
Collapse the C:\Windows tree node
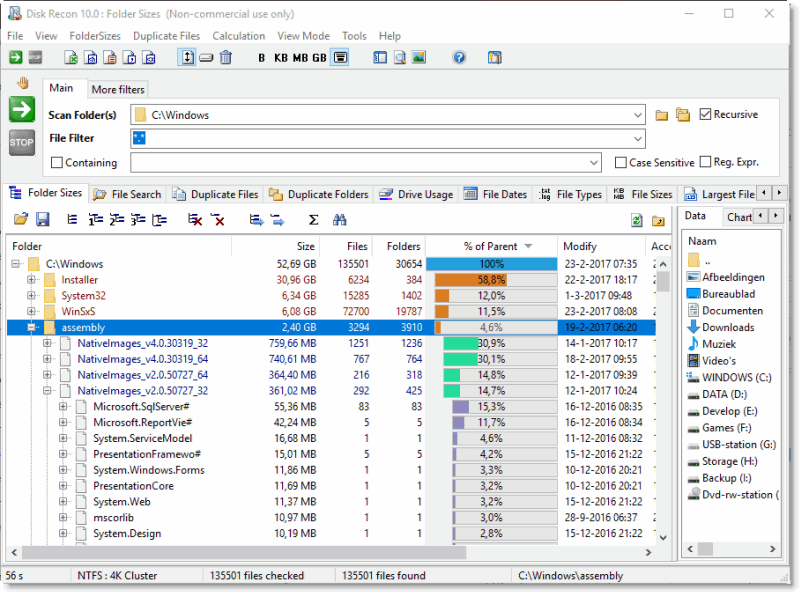pos(16,264)
